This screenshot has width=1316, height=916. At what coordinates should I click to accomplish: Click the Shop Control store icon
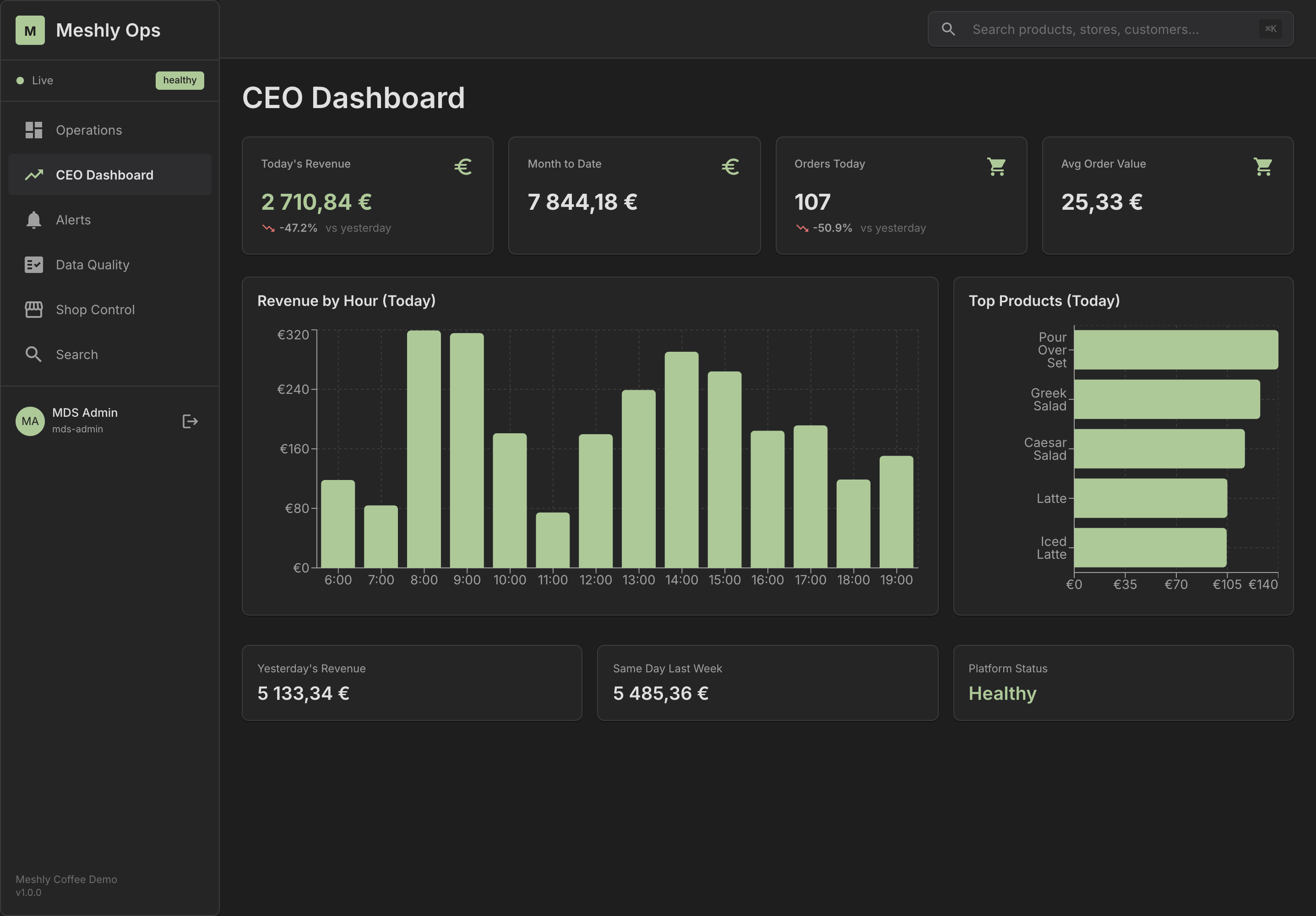click(x=34, y=309)
